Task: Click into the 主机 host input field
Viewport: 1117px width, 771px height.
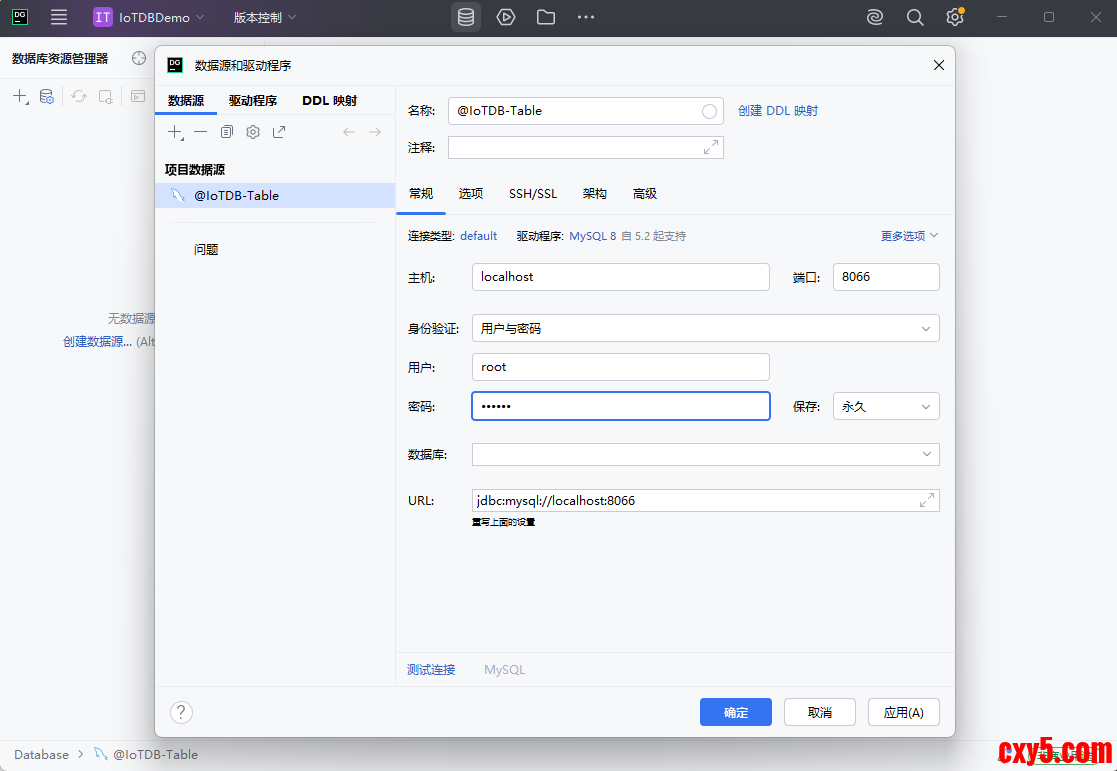Action: click(620, 277)
